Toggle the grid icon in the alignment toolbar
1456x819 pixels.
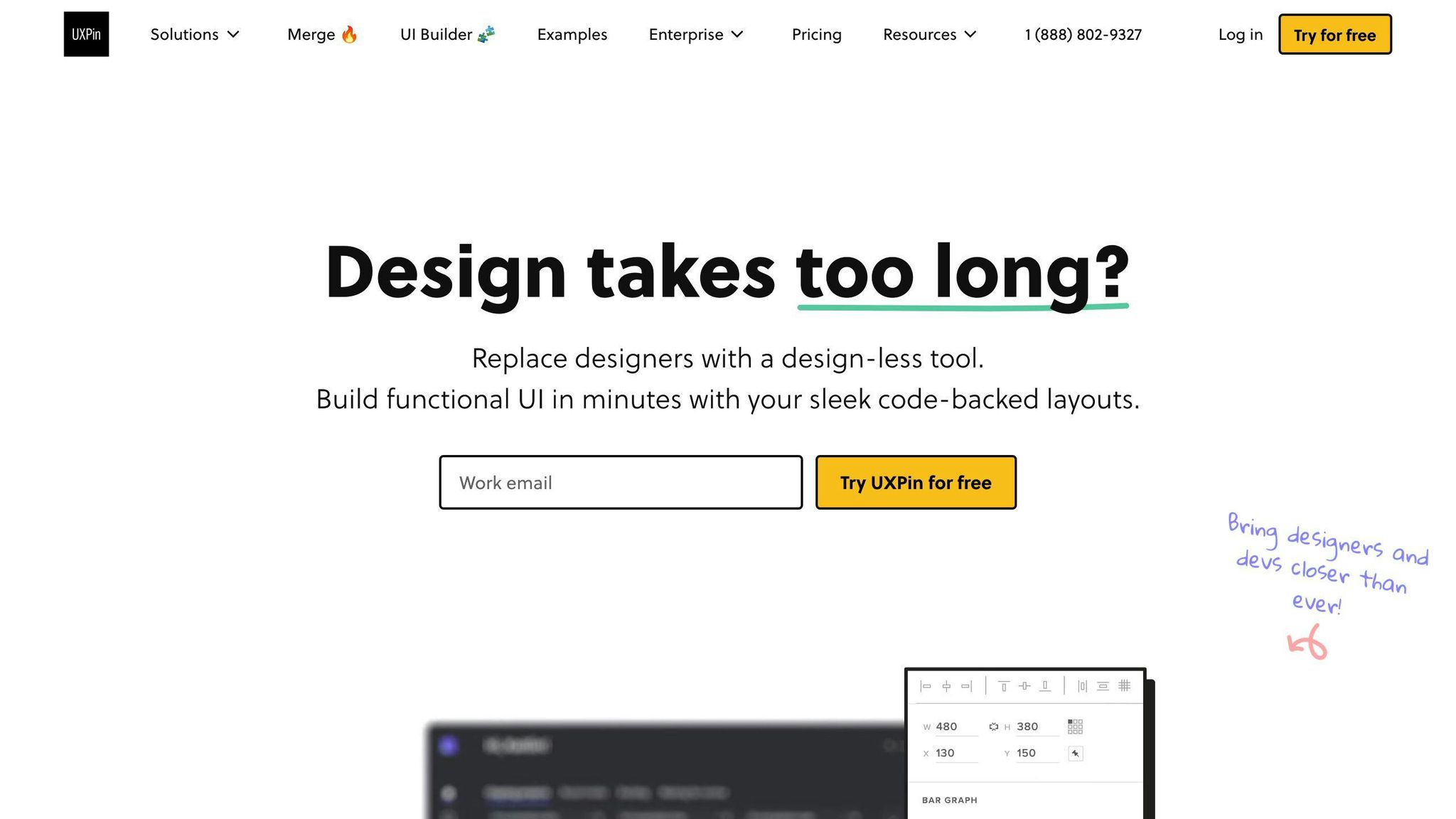(1124, 685)
